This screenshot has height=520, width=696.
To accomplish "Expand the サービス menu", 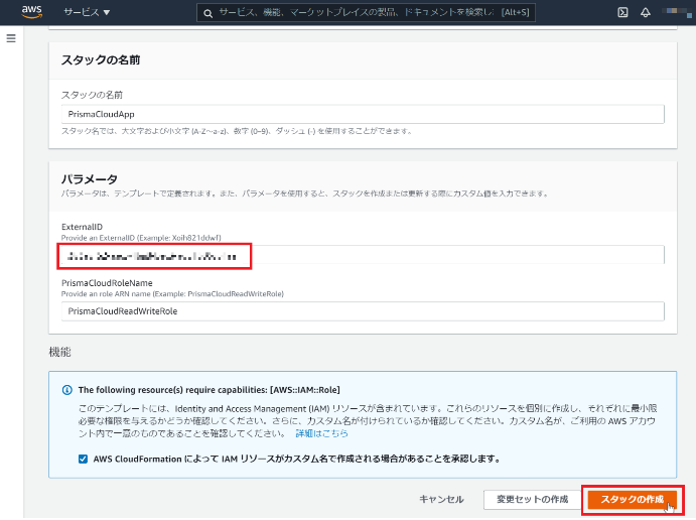I will coord(87,12).
